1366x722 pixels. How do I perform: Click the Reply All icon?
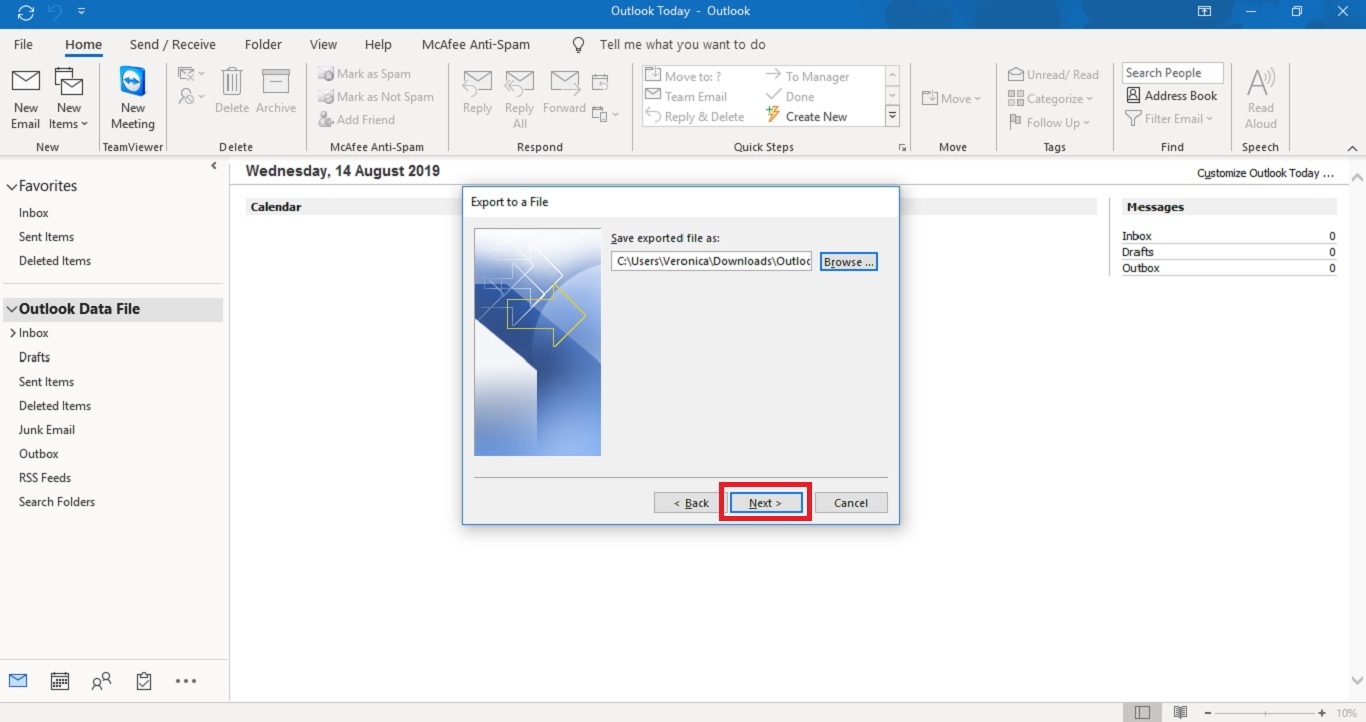click(x=519, y=99)
